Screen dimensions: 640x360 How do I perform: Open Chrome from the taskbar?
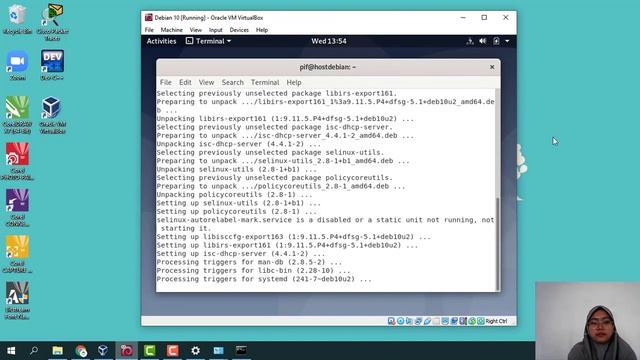[81, 351]
